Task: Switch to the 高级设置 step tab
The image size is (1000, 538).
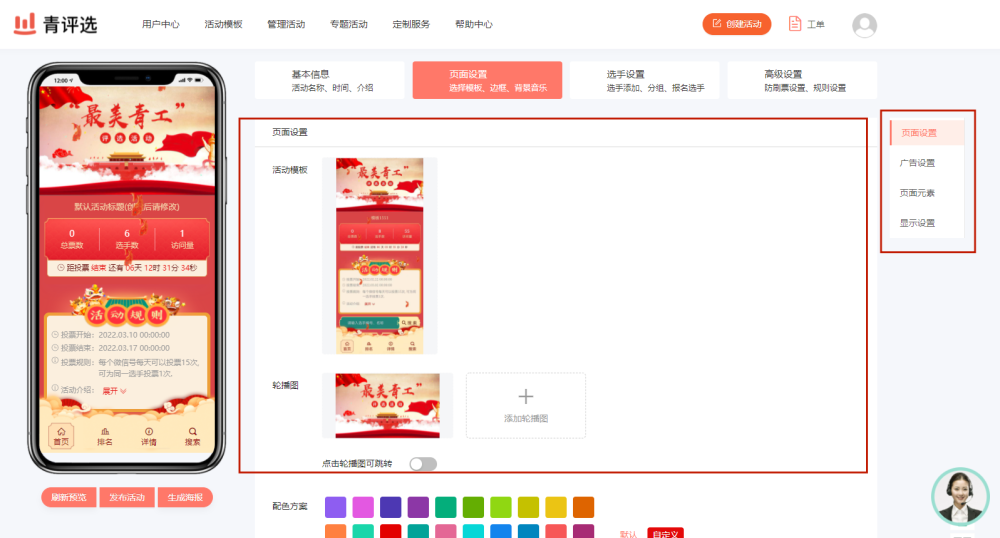Action: (802, 80)
